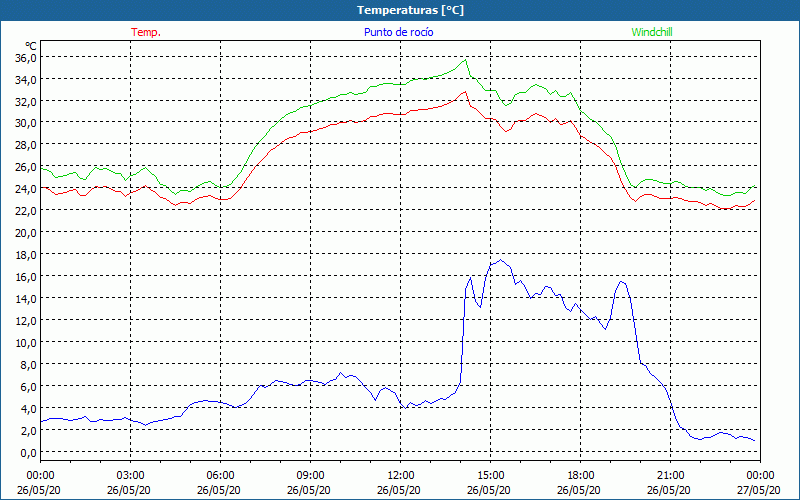Click the 10,0 y-axis value

coord(26,342)
